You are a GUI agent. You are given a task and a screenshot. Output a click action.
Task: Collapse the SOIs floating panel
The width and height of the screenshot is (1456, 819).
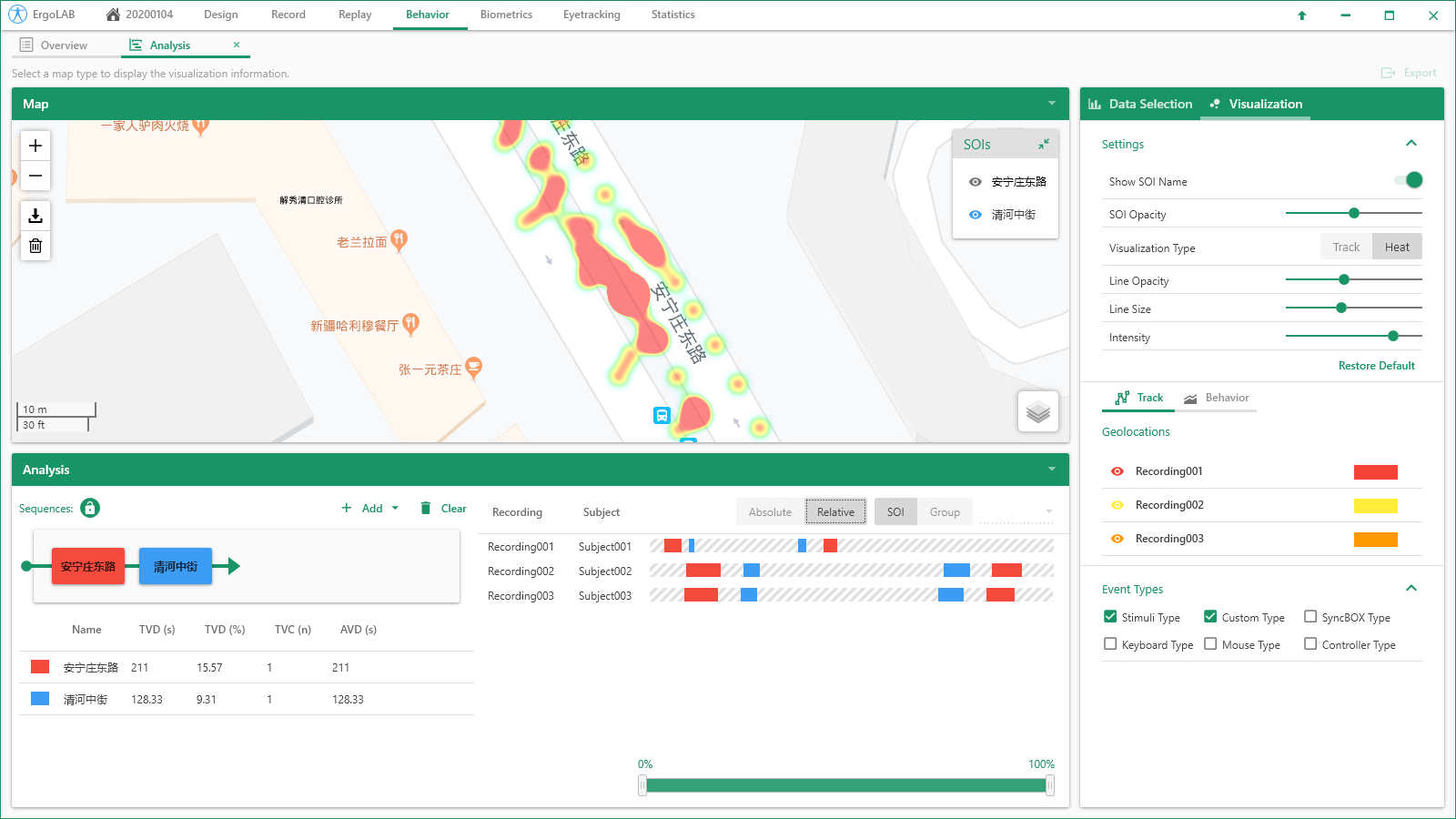click(1044, 144)
